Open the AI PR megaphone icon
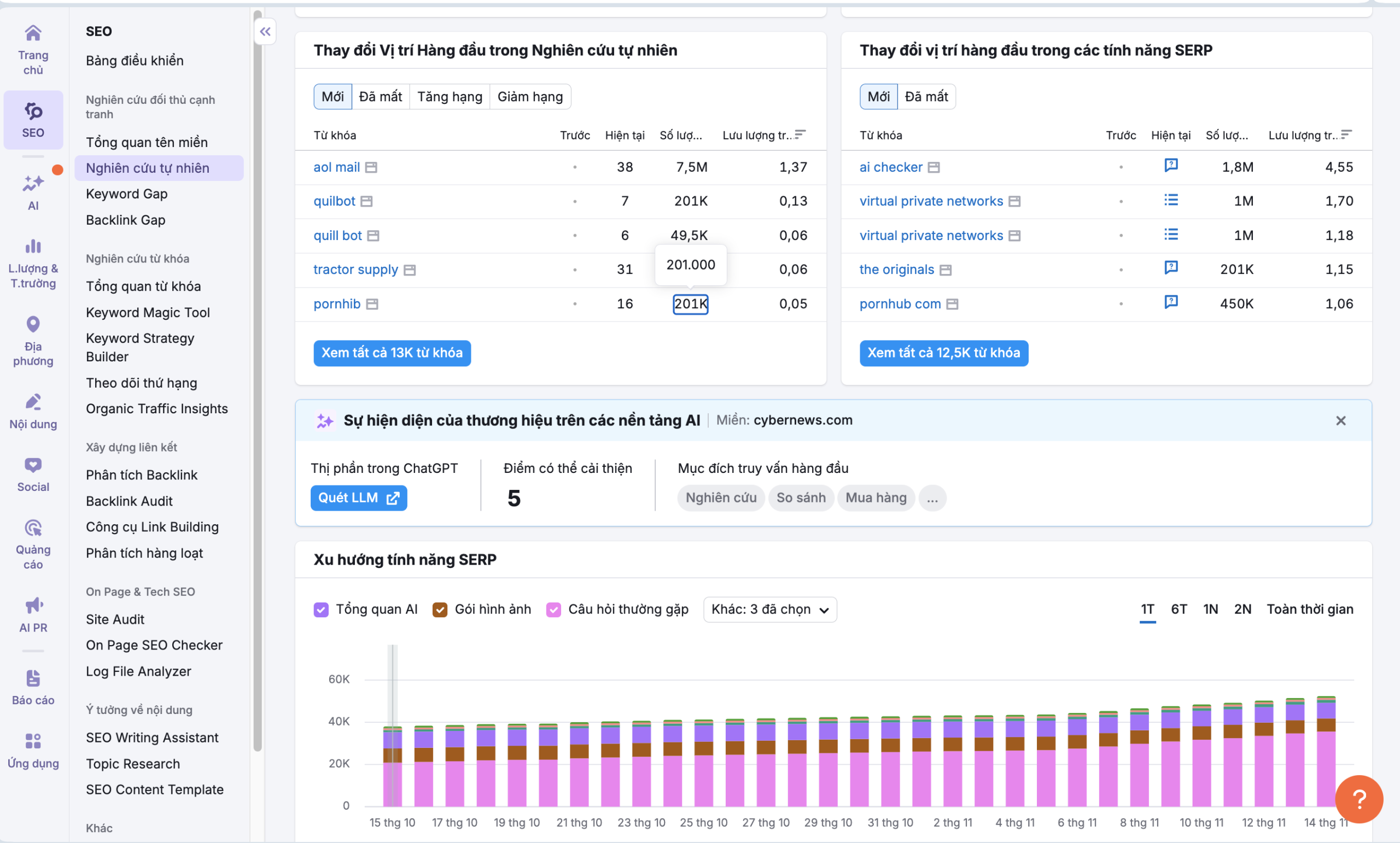This screenshot has height=843, width=1400. pyautogui.click(x=33, y=606)
